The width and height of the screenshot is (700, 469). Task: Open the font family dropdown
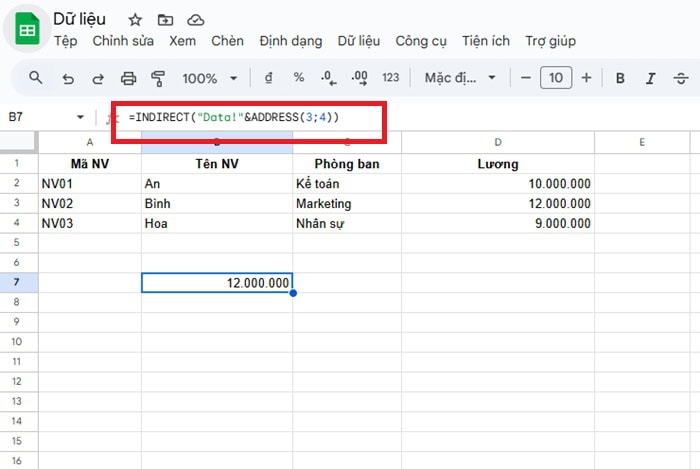click(x=459, y=78)
